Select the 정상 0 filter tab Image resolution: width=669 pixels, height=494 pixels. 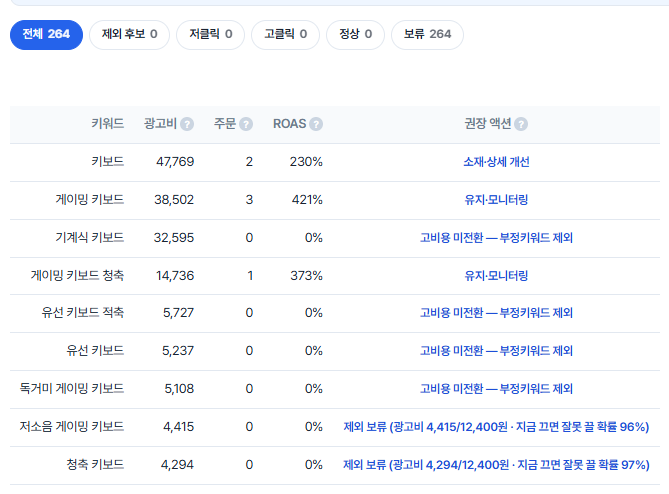point(355,35)
